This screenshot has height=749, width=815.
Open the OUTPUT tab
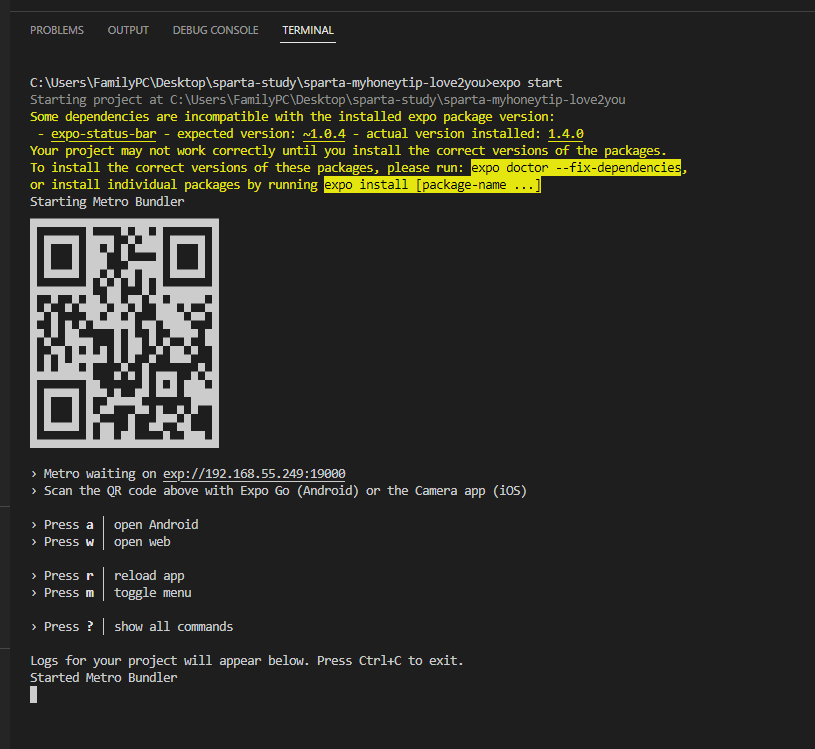point(128,30)
